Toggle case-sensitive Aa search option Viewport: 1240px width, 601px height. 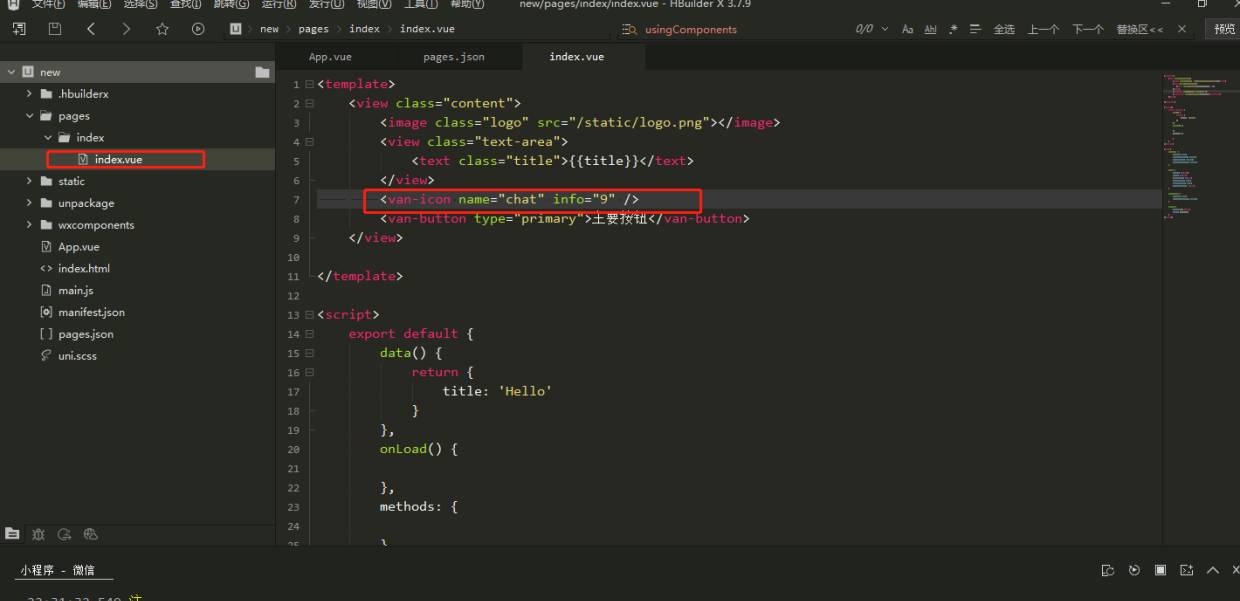[x=907, y=29]
